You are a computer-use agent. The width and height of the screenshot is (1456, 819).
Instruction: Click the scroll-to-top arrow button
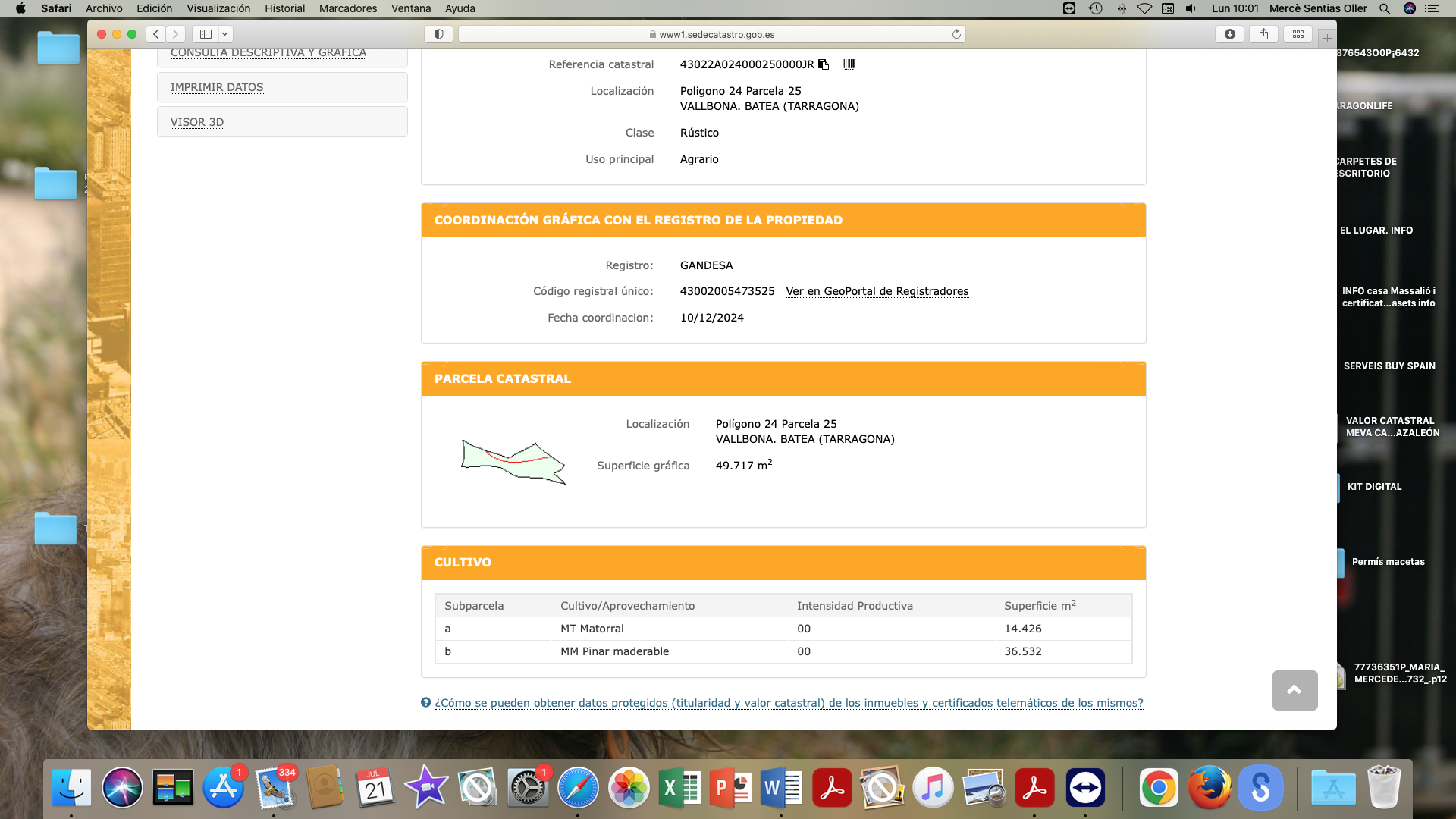click(x=1294, y=690)
